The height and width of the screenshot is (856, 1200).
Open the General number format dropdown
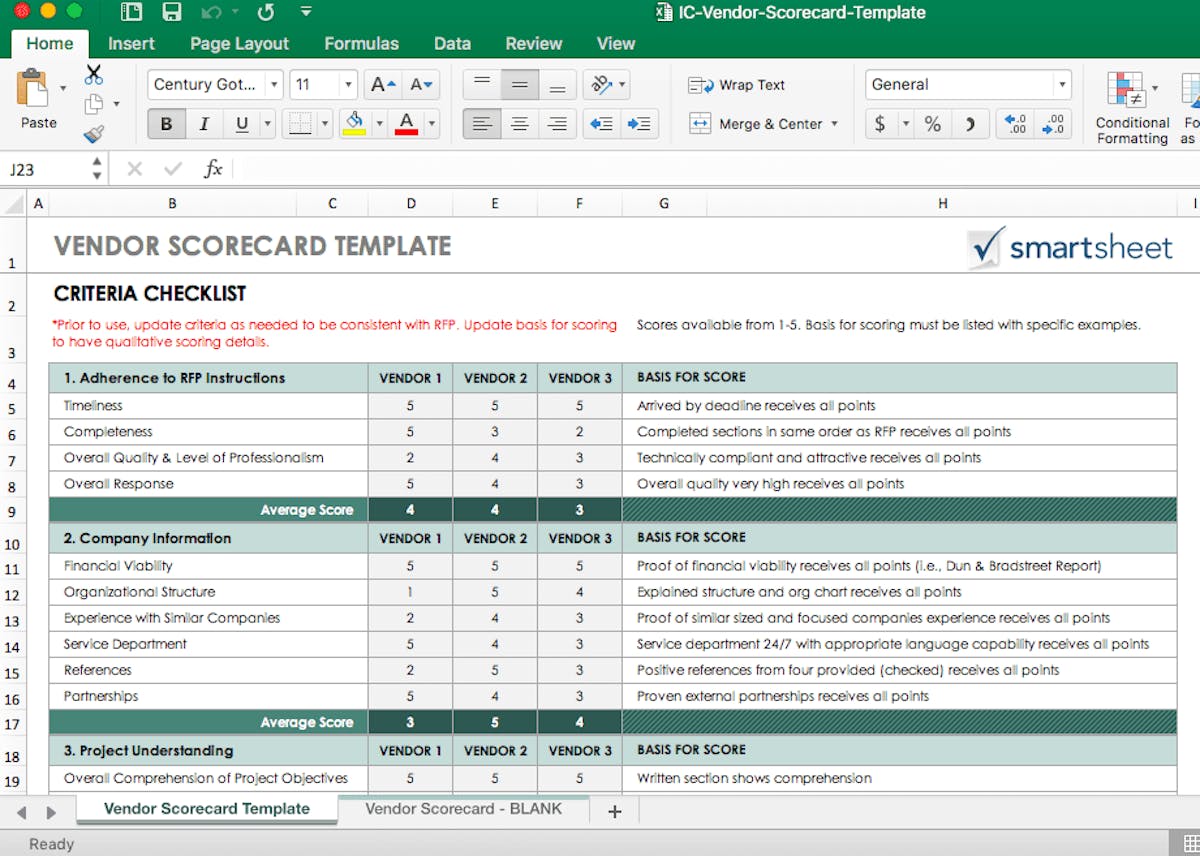pos(1062,84)
